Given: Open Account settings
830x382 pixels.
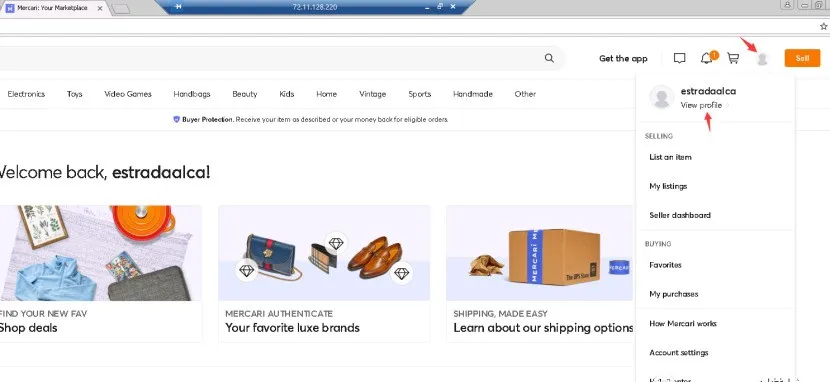Looking at the screenshot, I should pyautogui.click(x=679, y=352).
